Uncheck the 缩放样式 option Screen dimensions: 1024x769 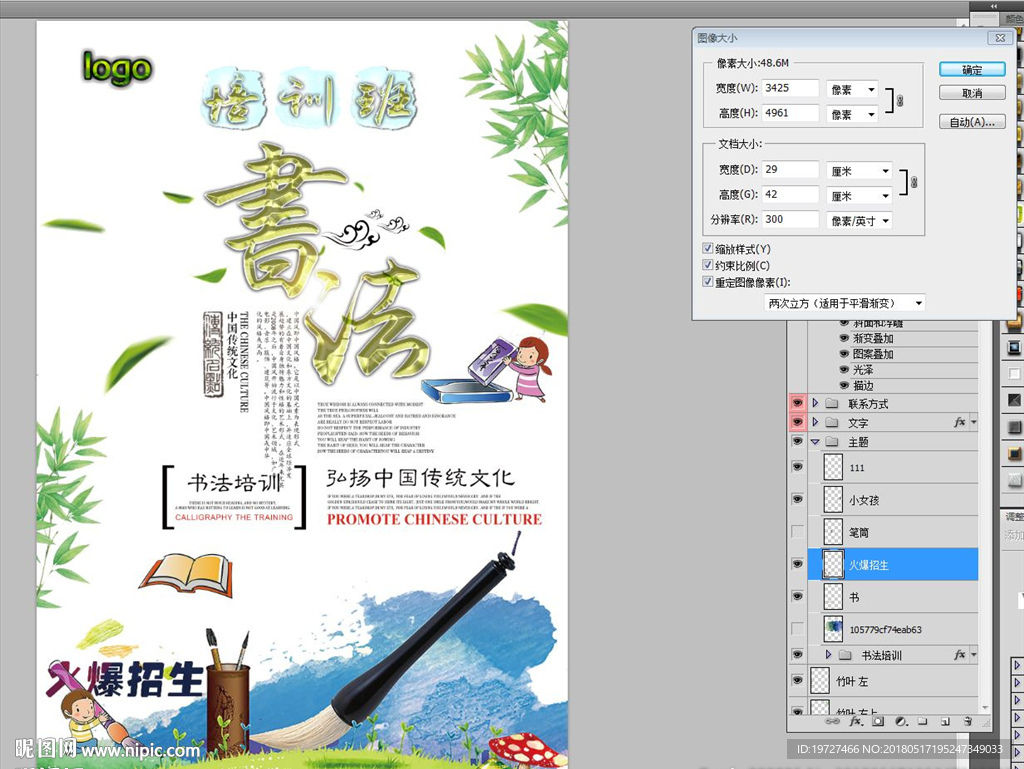click(708, 247)
